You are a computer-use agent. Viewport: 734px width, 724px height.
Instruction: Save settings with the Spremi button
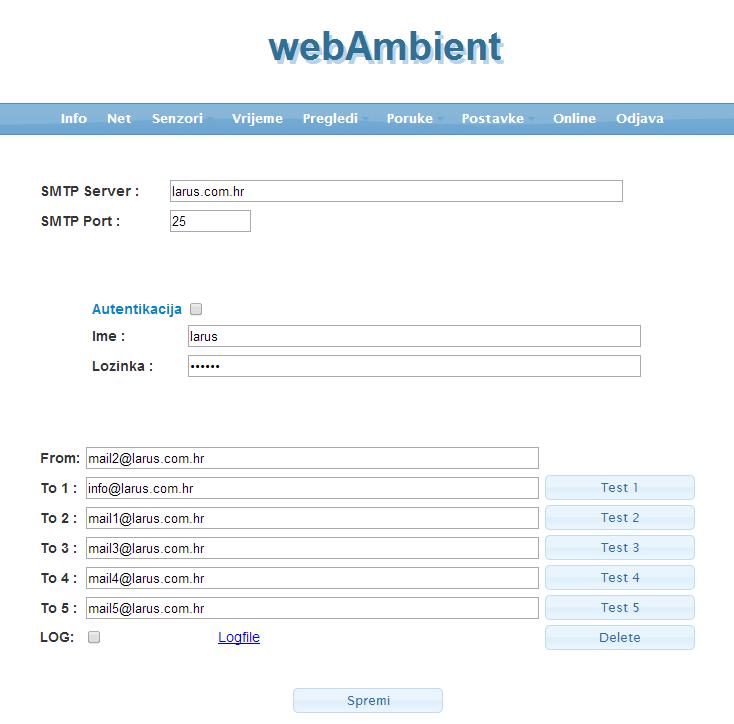pyautogui.click(x=368, y=701)
